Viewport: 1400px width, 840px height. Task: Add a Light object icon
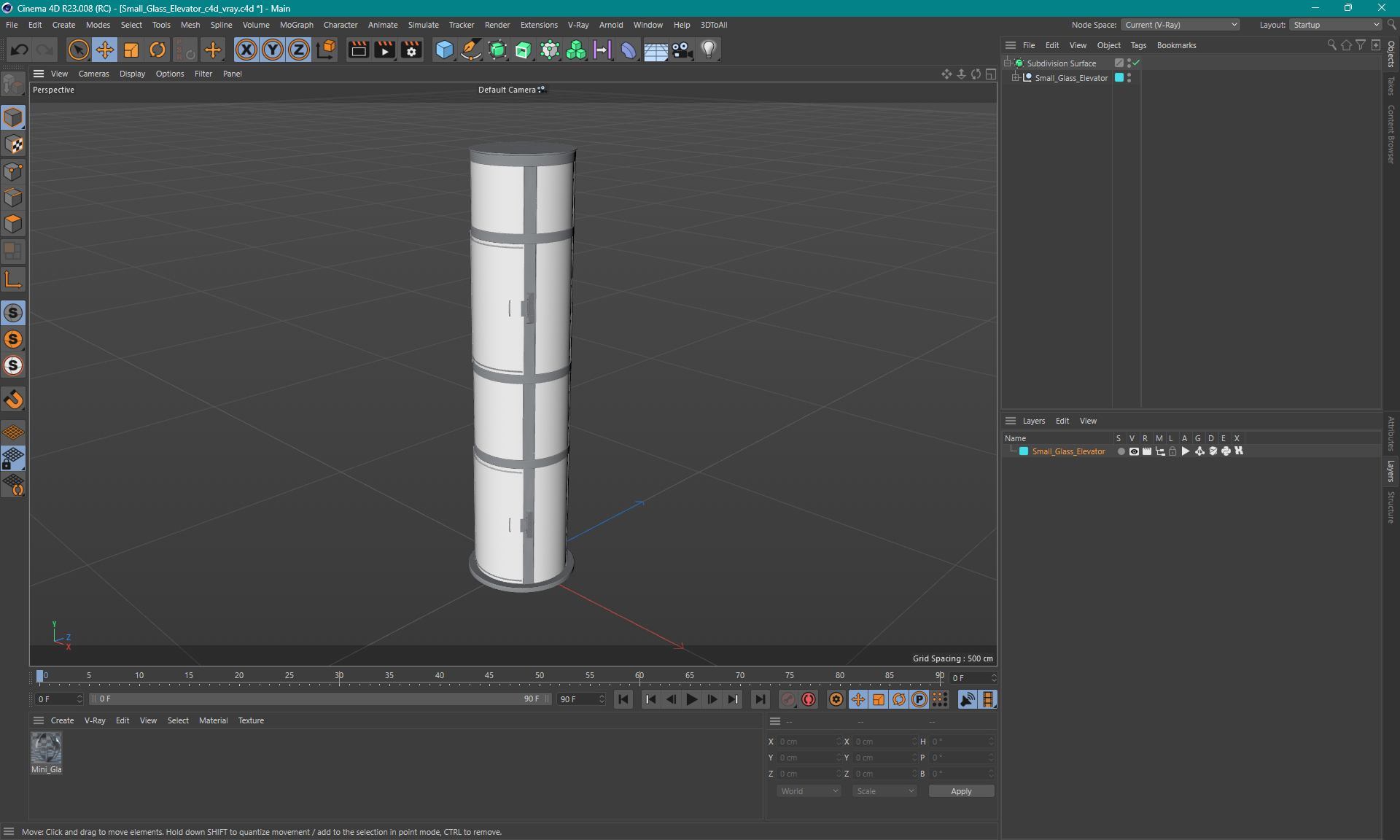tap(708, 50)
